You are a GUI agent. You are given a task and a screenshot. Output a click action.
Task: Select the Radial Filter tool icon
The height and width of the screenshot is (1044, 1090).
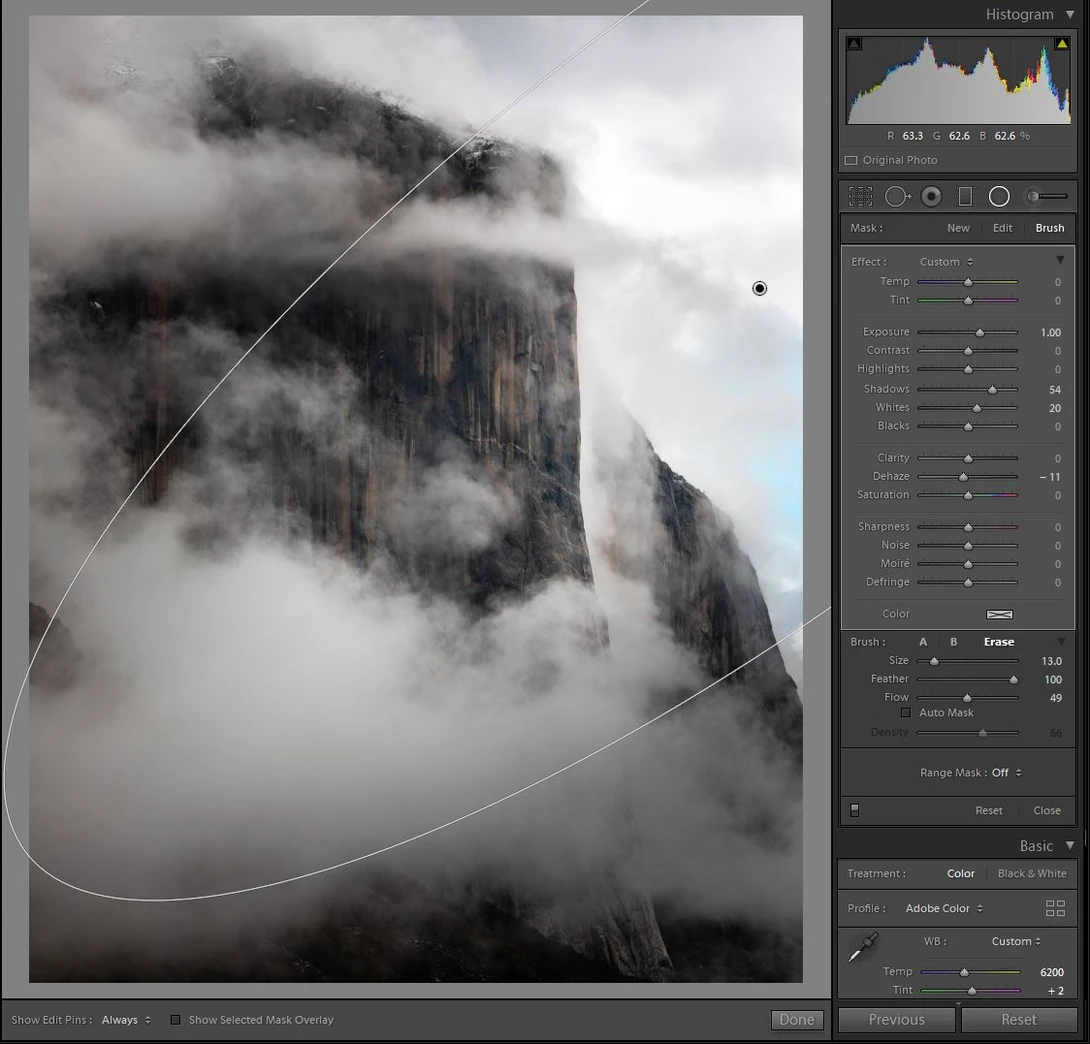pyautogui.click(x=999, y=197)
